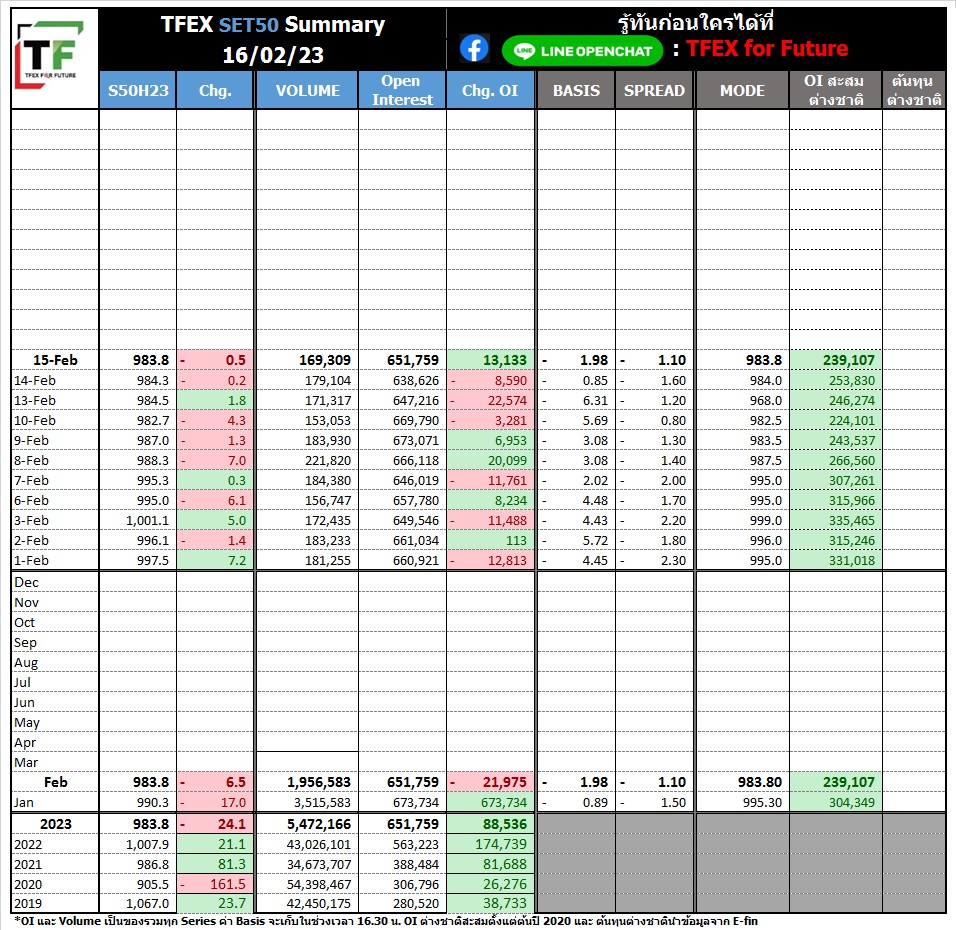Click the LINE OPENCHAT badge
Image resolution: width=956 pixels, height=930 pixels.
582,51
